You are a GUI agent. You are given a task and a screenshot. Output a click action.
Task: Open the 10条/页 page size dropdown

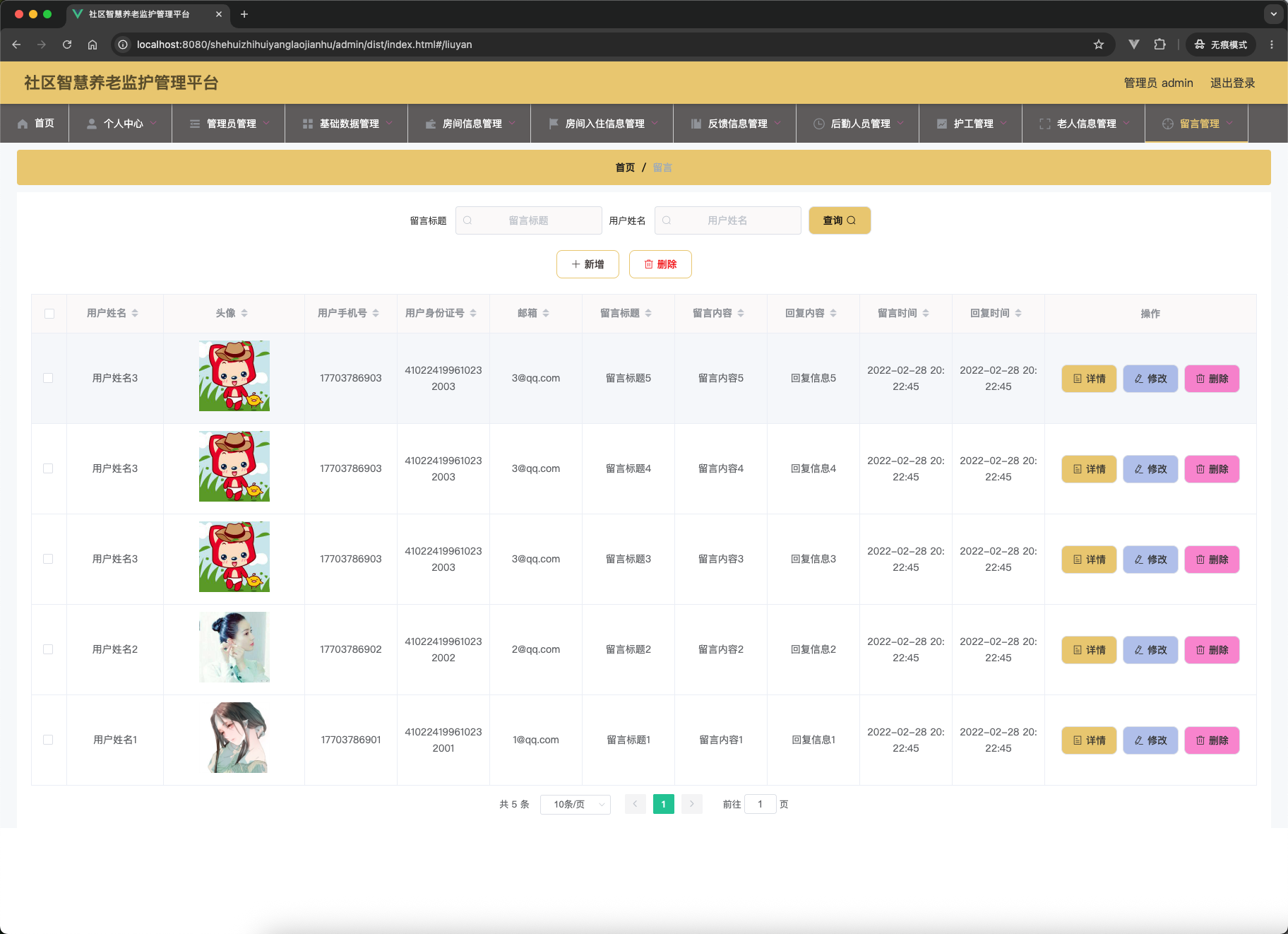[576, 804]
